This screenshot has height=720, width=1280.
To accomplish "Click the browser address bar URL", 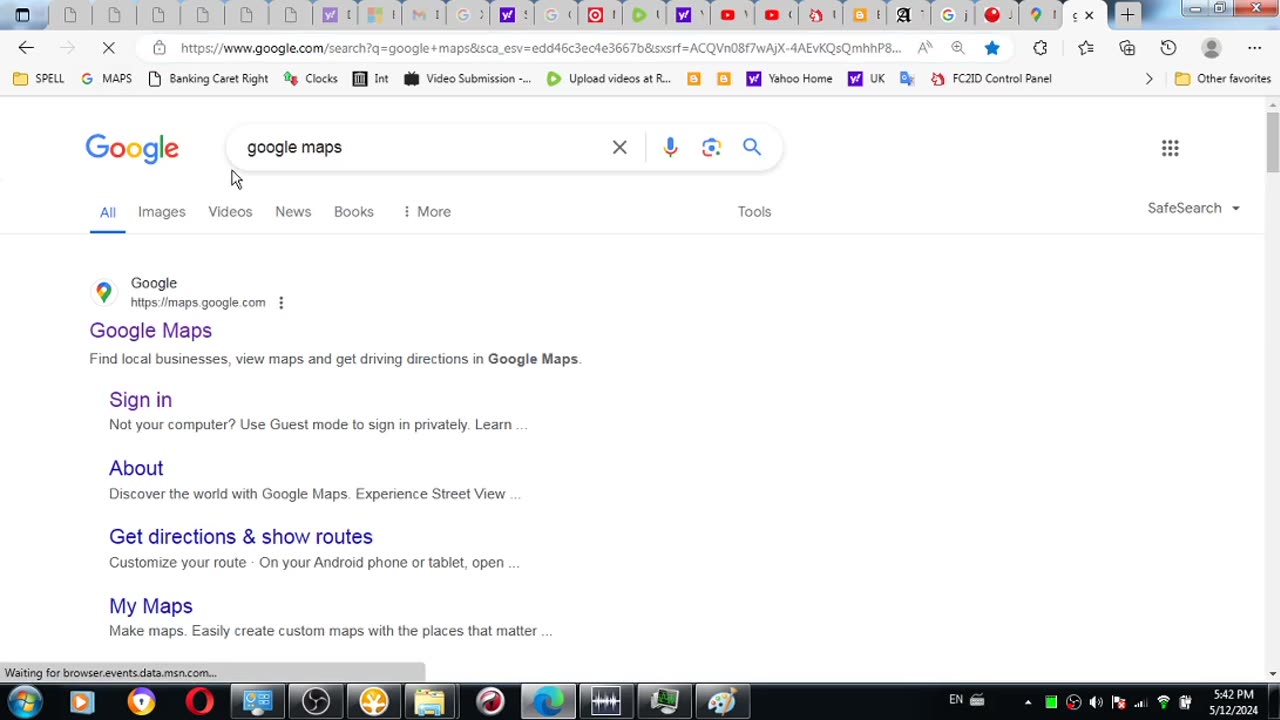I will 541,48.
